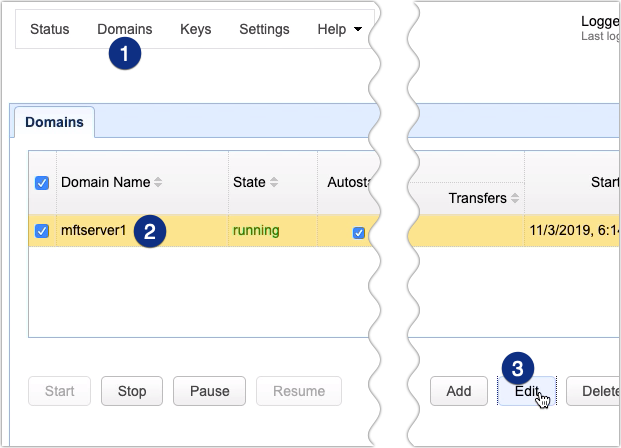Viewport: 621px width, 448px height.
Task: Expand the Help dropdown menu
Action: tap(339, 29)
